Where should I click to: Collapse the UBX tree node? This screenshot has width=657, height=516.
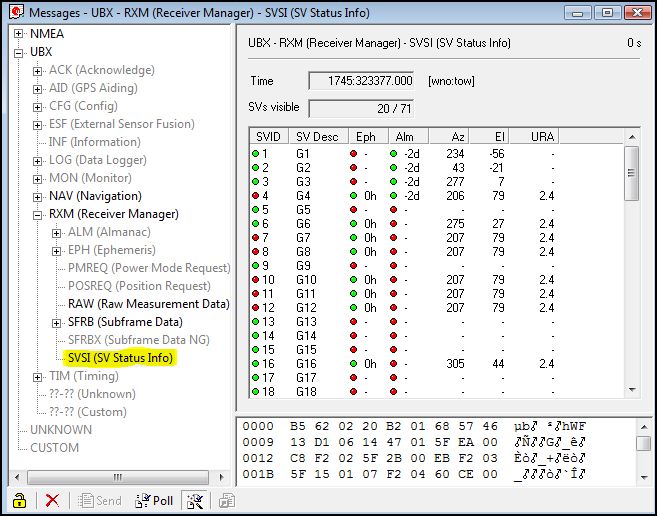pos(19,52)
